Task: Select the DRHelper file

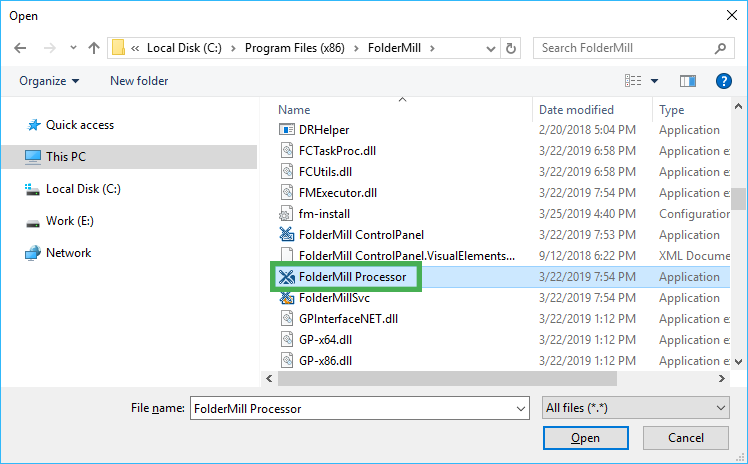Action: click(324, 130)
